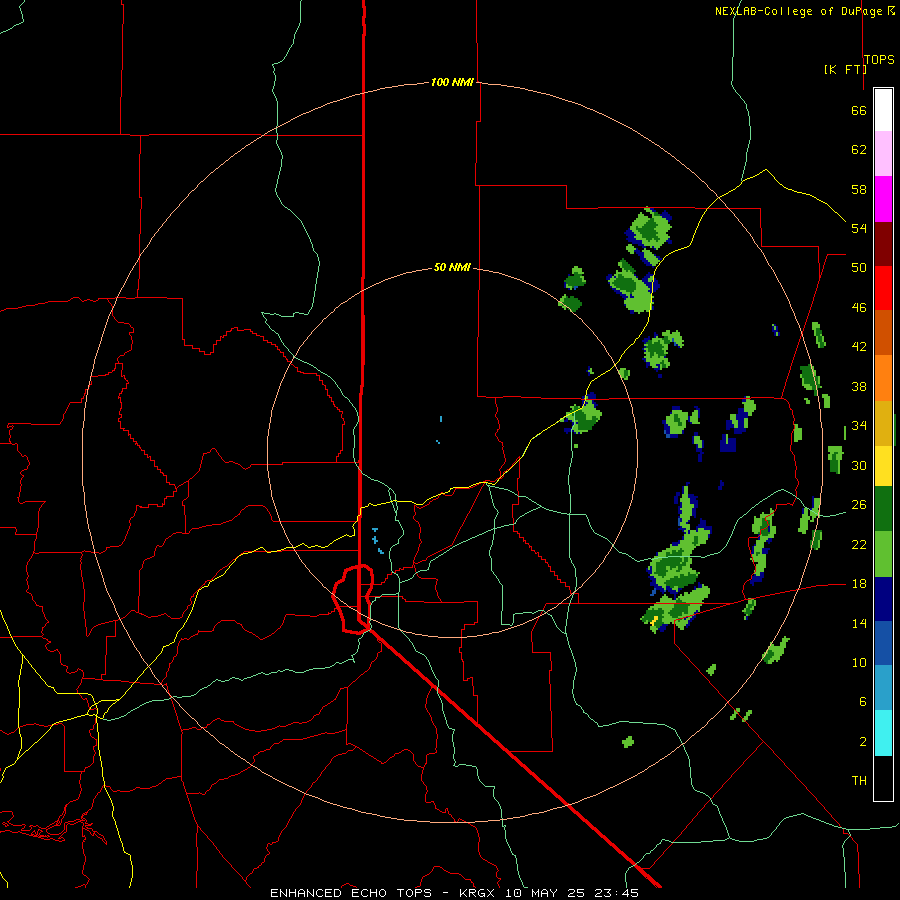The height and width of the screenshot is (900, 900).
Task: Pick the cyan legend block near 2
Action: [x=883, y=733]
